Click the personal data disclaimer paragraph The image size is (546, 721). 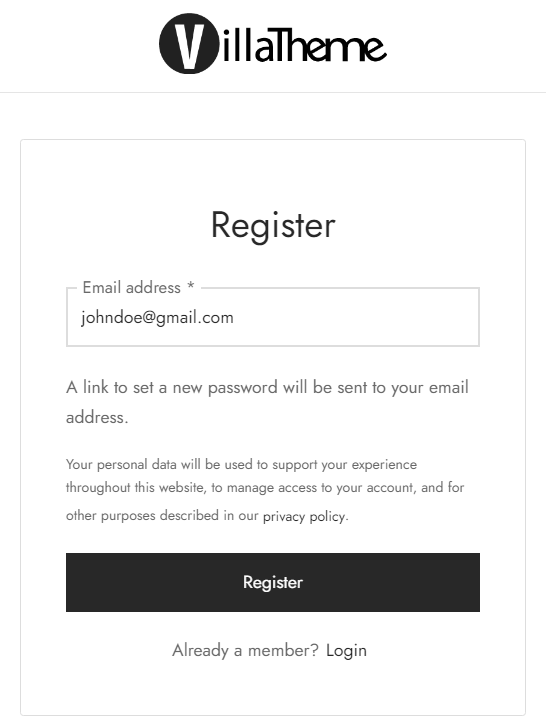coord(265,490)
